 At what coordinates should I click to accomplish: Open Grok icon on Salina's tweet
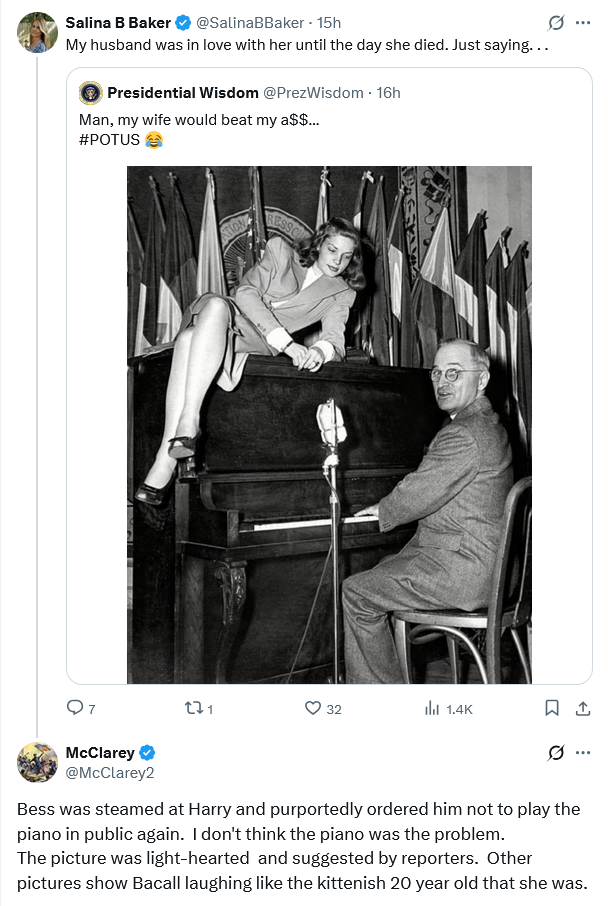(x=556, y=22)
